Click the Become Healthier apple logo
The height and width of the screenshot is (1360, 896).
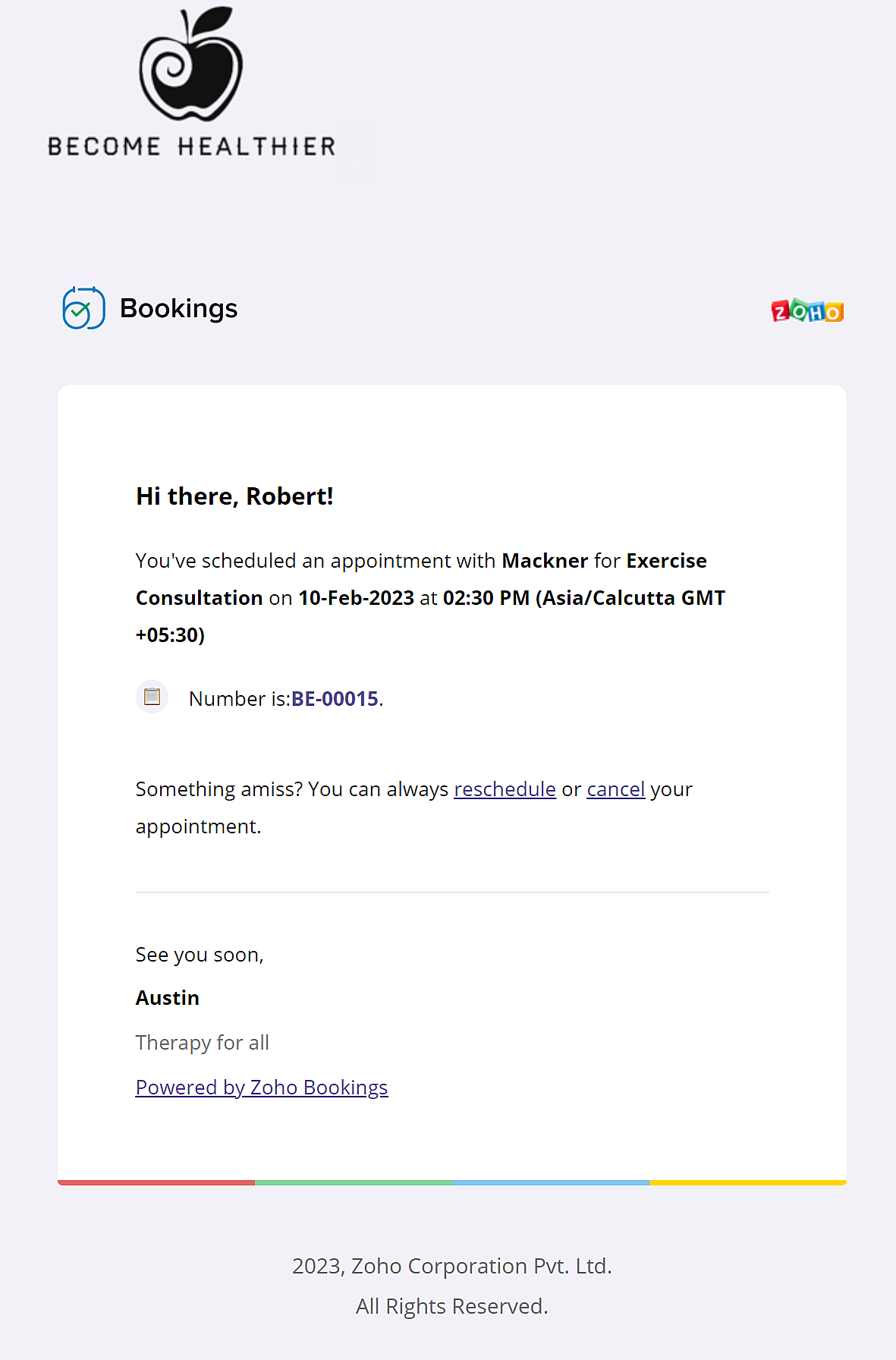click(191, 64)
